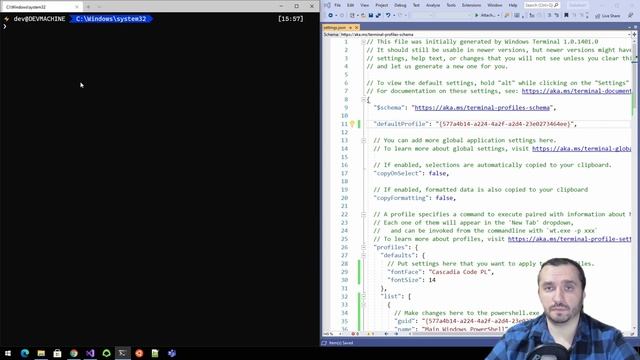This screenshot has width=640, height=360.
Task: Click the "Cascadia Code PL" font value
Action: [x=460, y=272]
